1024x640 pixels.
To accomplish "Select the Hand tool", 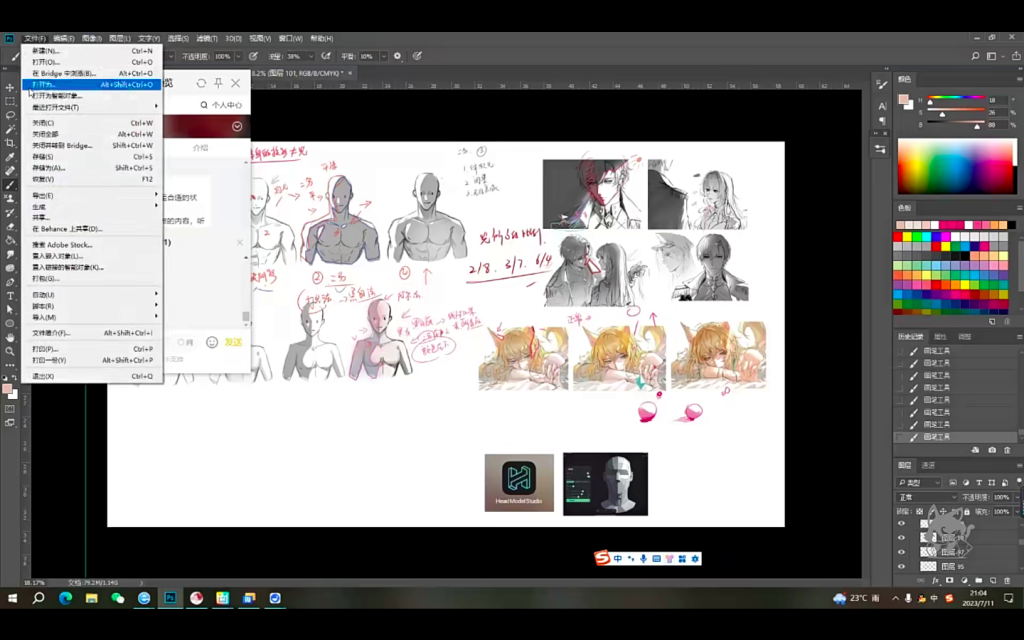I will pyautogui.click(x=10, y=337).
